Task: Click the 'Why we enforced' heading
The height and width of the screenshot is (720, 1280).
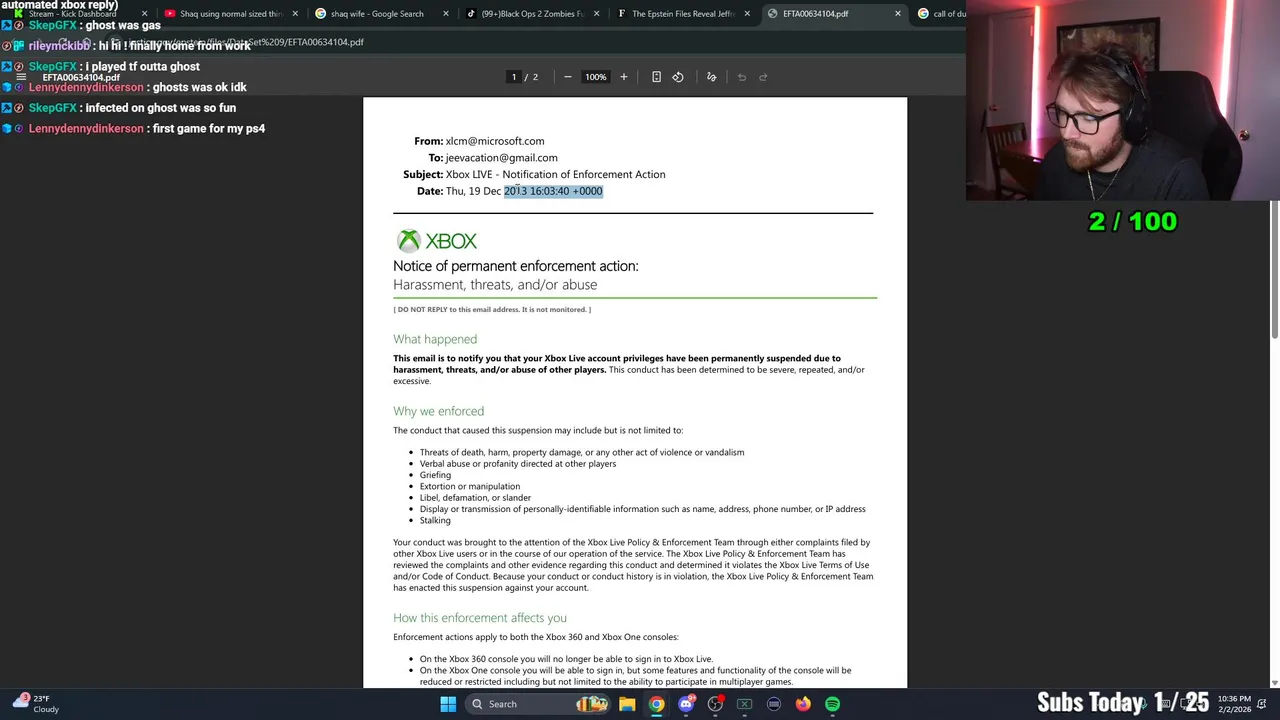Action: (x=438, y=411)
